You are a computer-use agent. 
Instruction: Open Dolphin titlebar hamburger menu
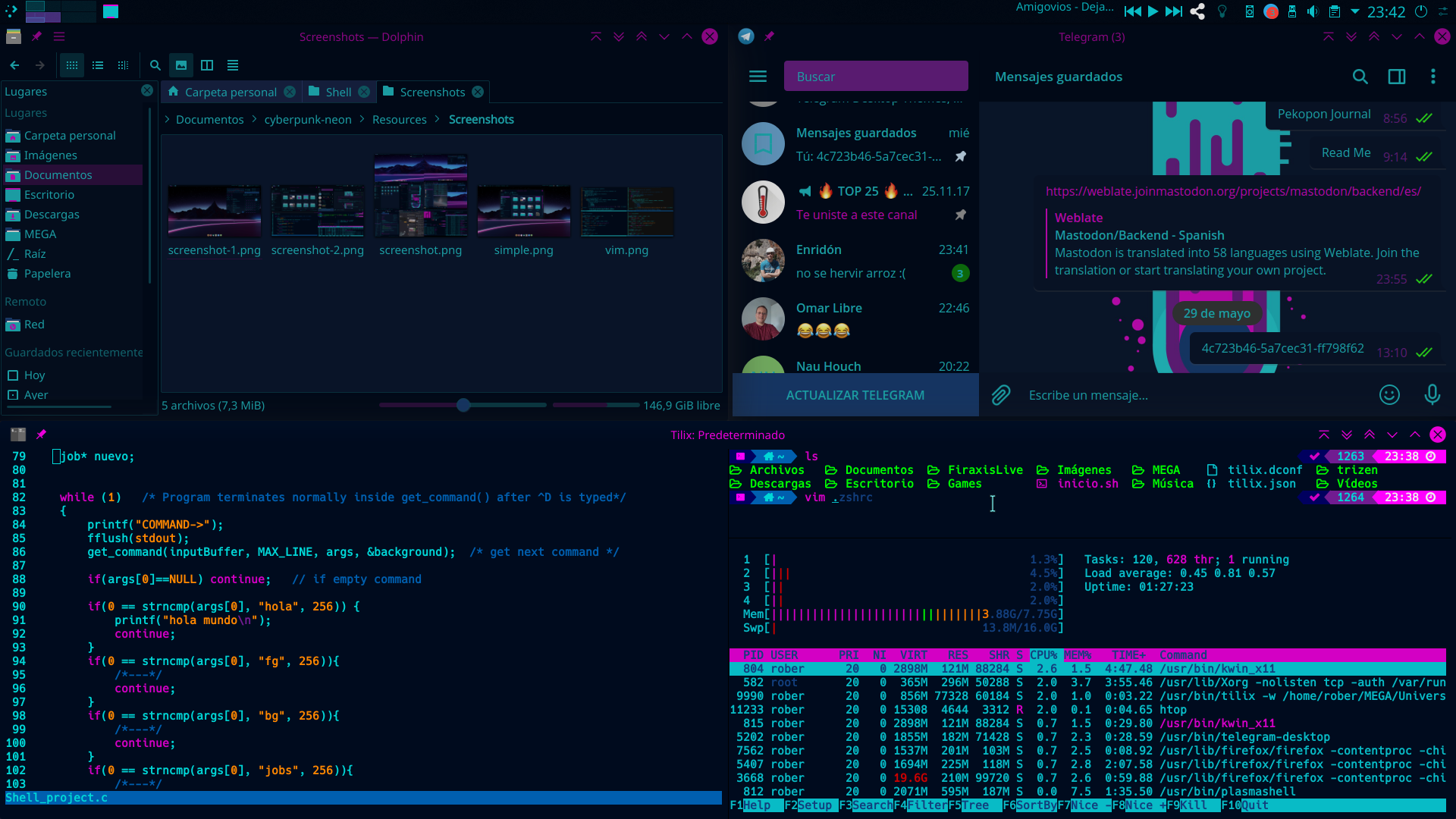click(x=59, y=36)
